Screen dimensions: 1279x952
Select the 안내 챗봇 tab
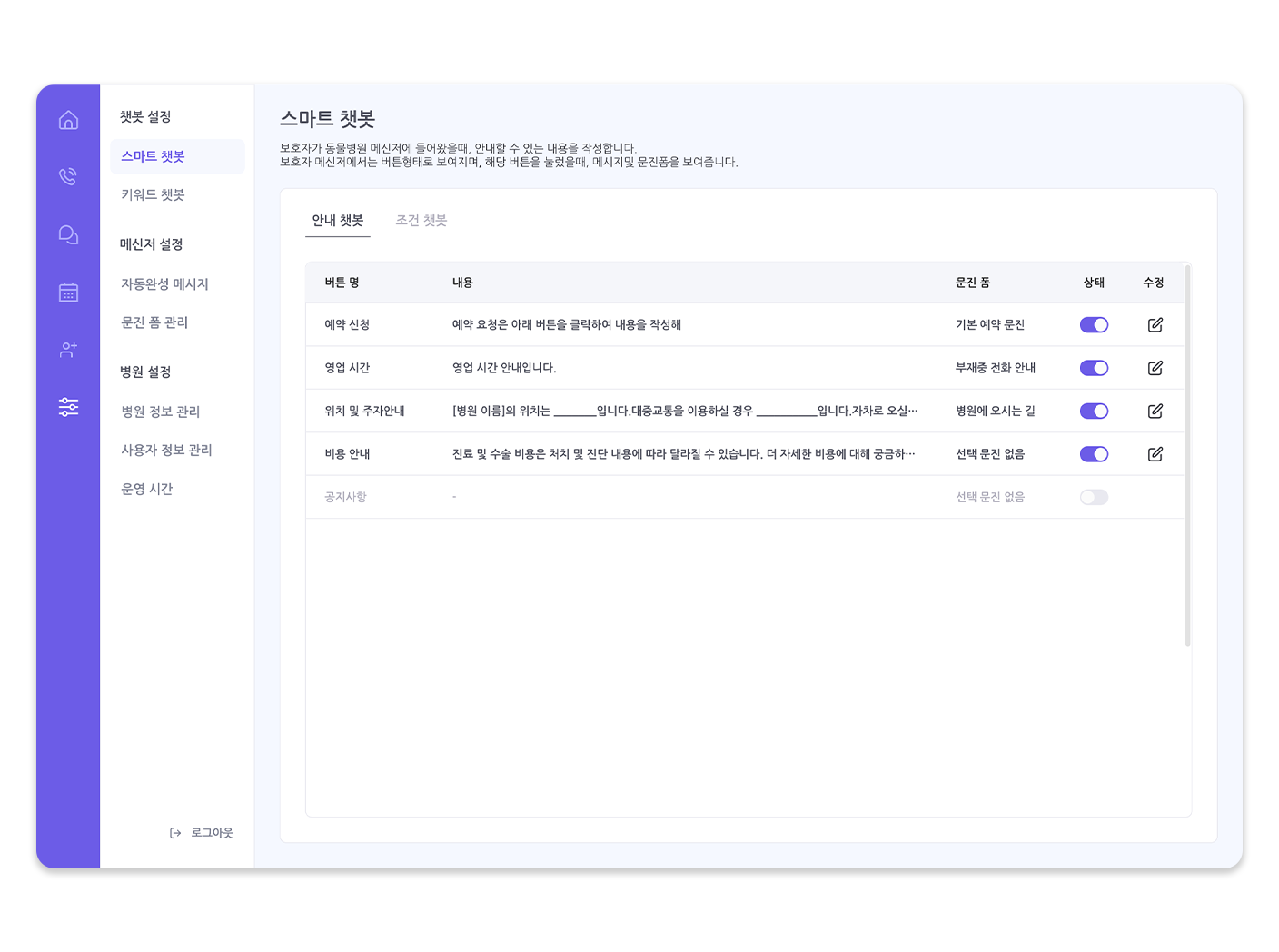[338, 221]
